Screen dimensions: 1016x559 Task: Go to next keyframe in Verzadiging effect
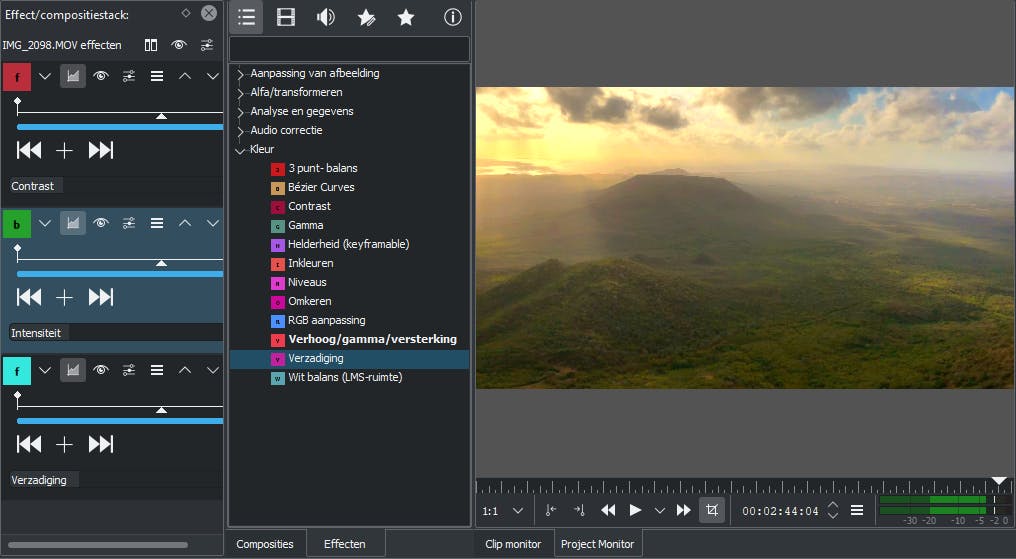coord(101,443)
